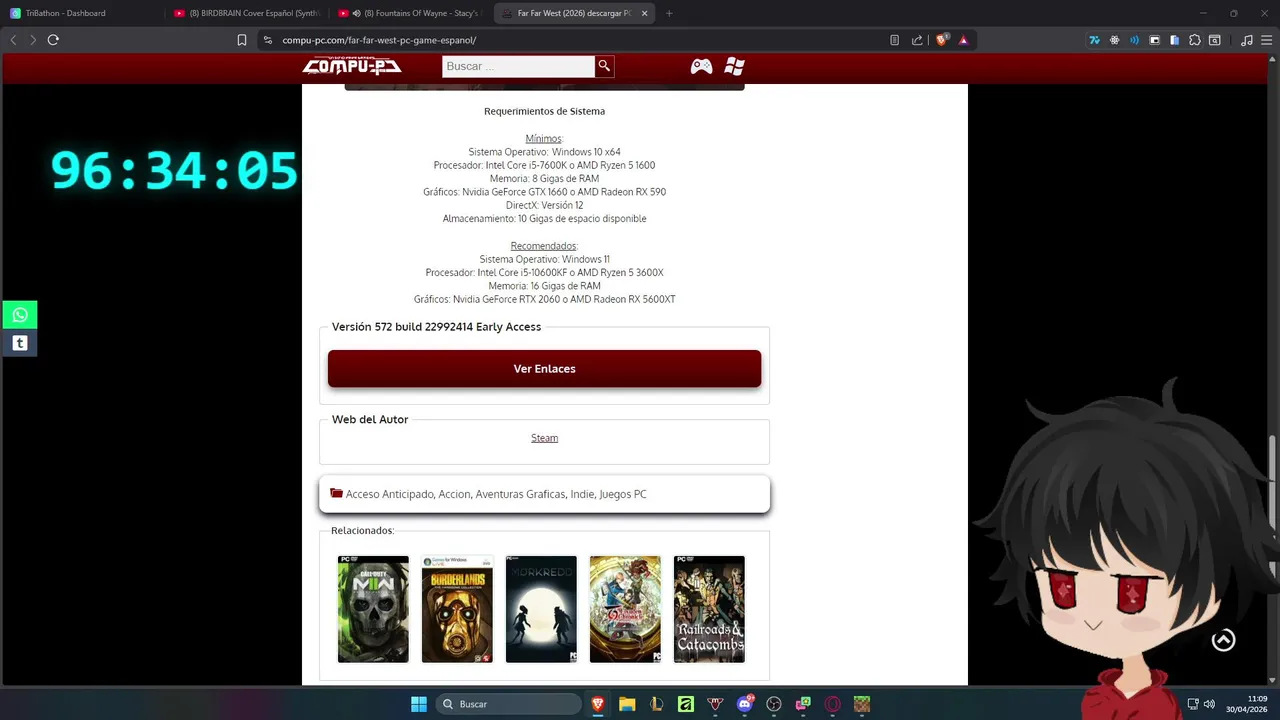Open the TriBathon - Dashboard tab

point(82,13)
